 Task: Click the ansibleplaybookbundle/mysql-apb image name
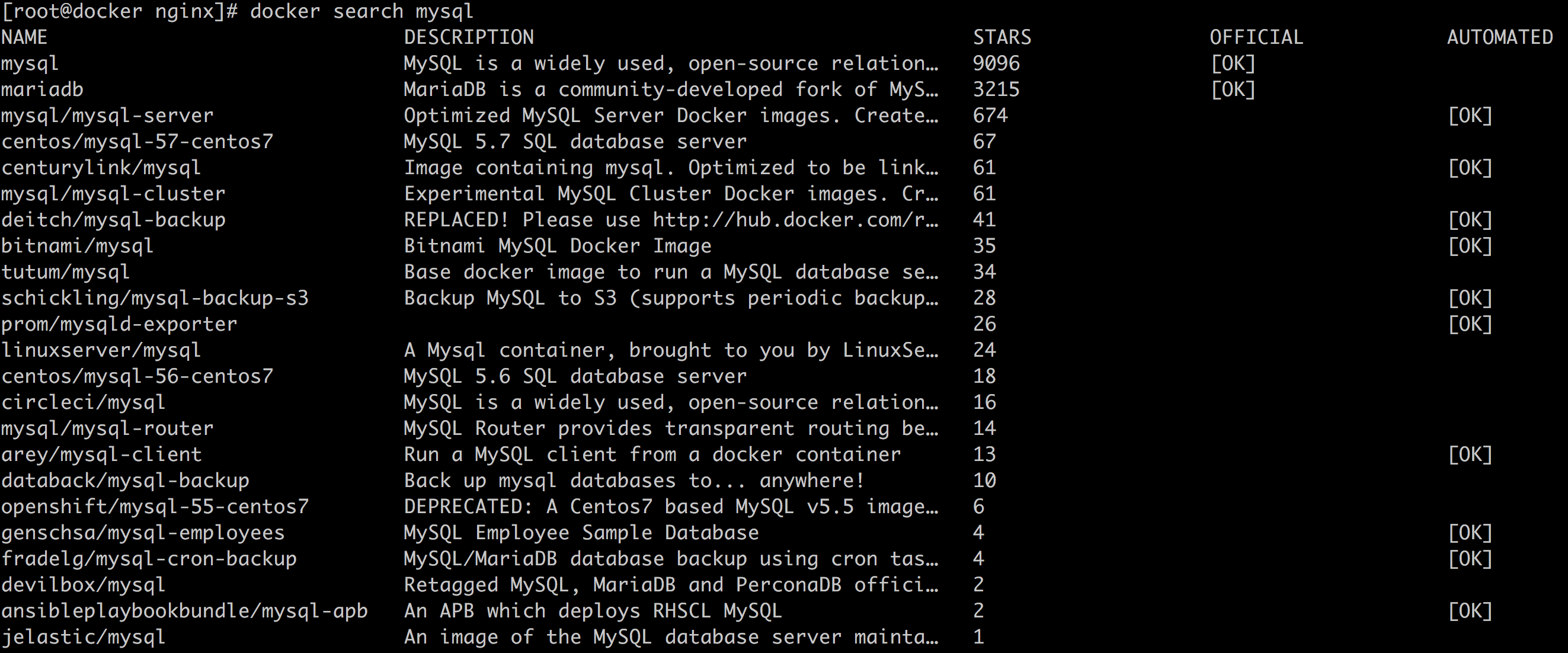click(x=184, y=611)
